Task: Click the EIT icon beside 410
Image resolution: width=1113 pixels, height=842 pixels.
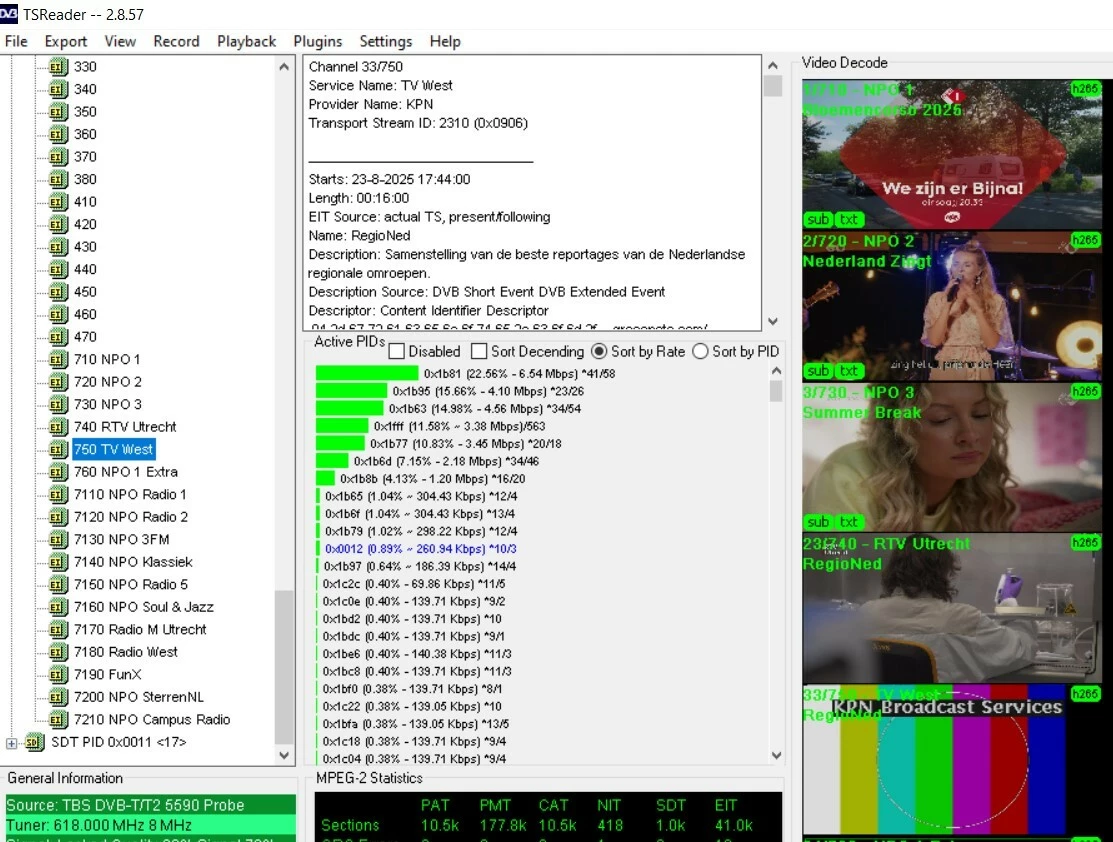Action: pos(58,202)
